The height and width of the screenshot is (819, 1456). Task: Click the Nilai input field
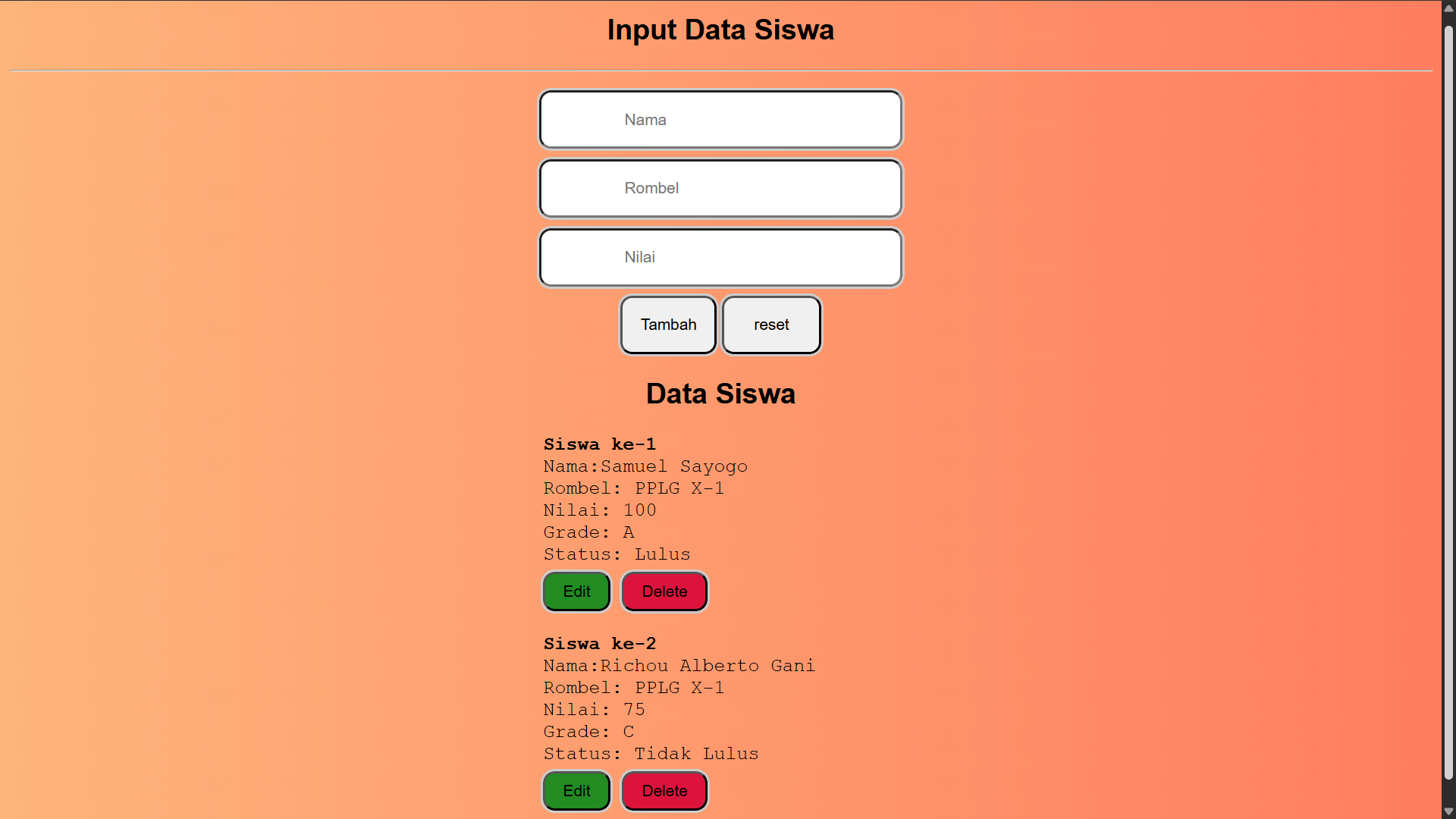click(720, 257)
